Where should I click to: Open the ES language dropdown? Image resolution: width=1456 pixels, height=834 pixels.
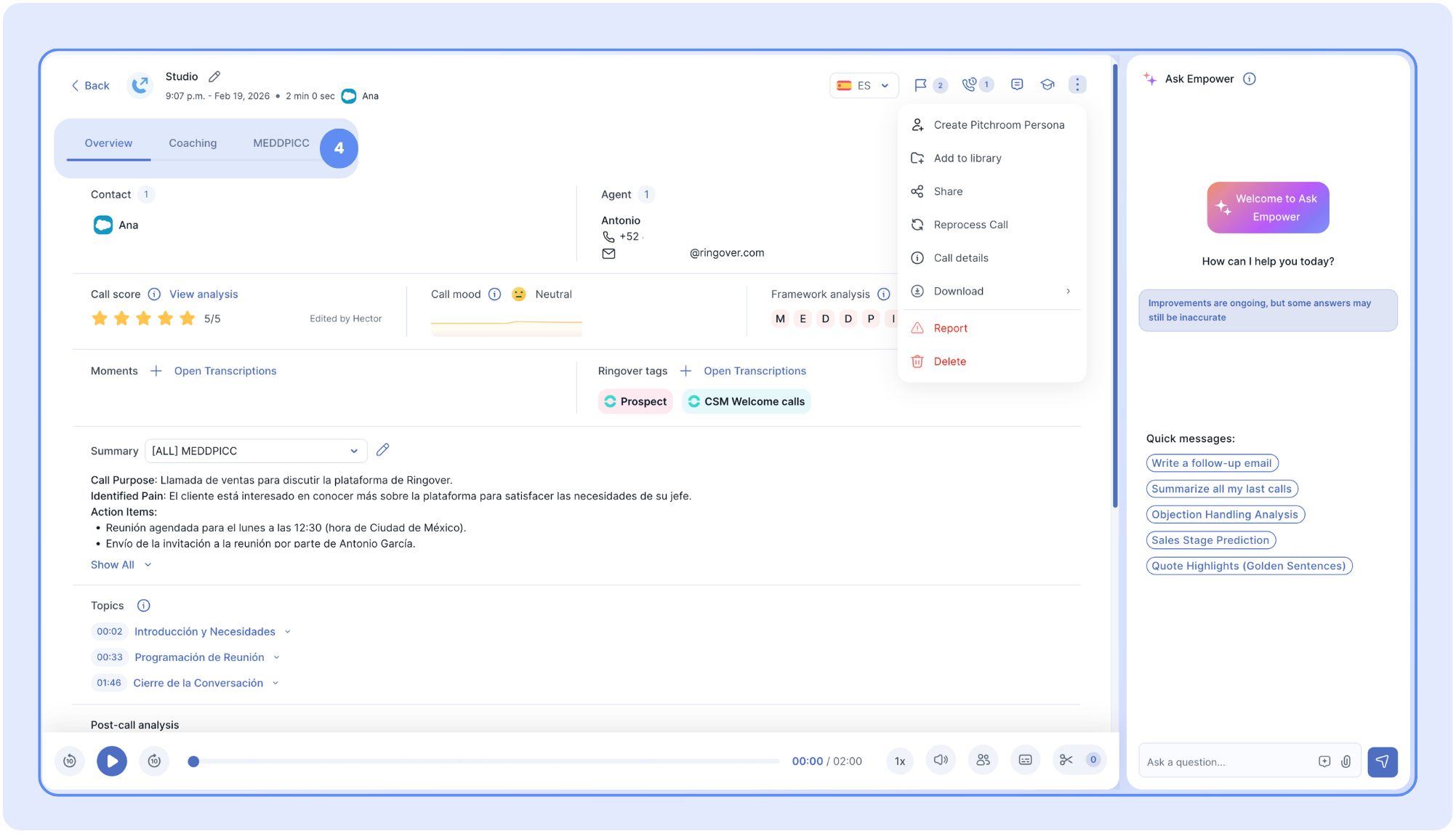(x=864, y=85)
